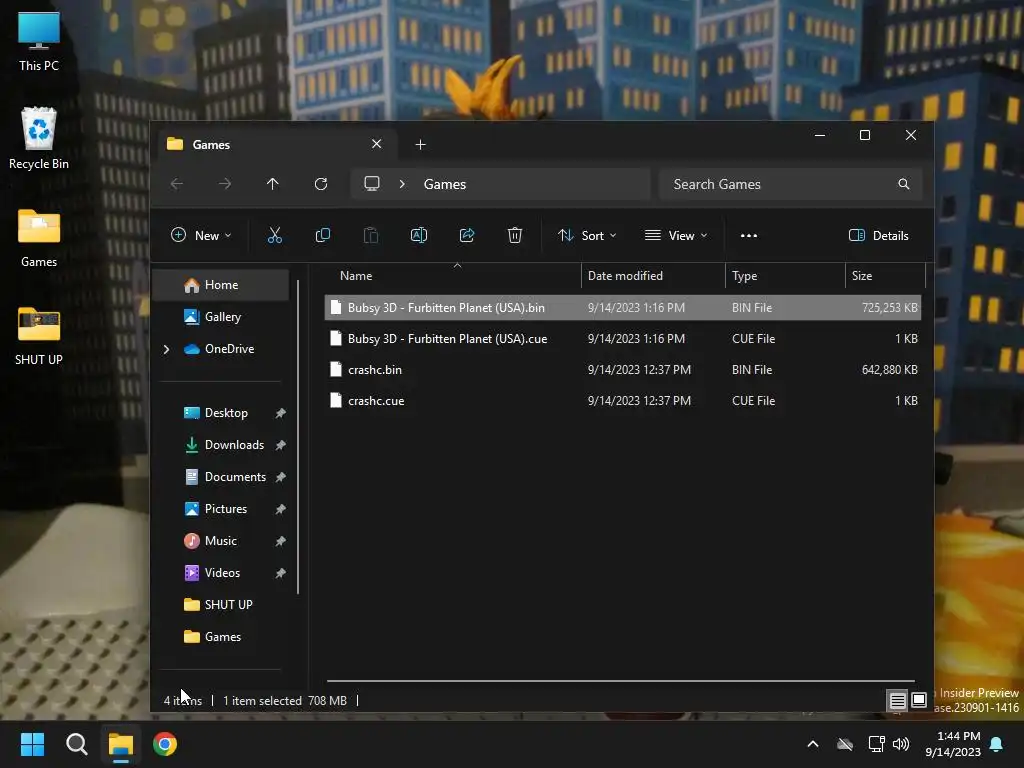1024x768 pixels.
Task: Click the Copy icon in toolbar
Action: (323, 235)
